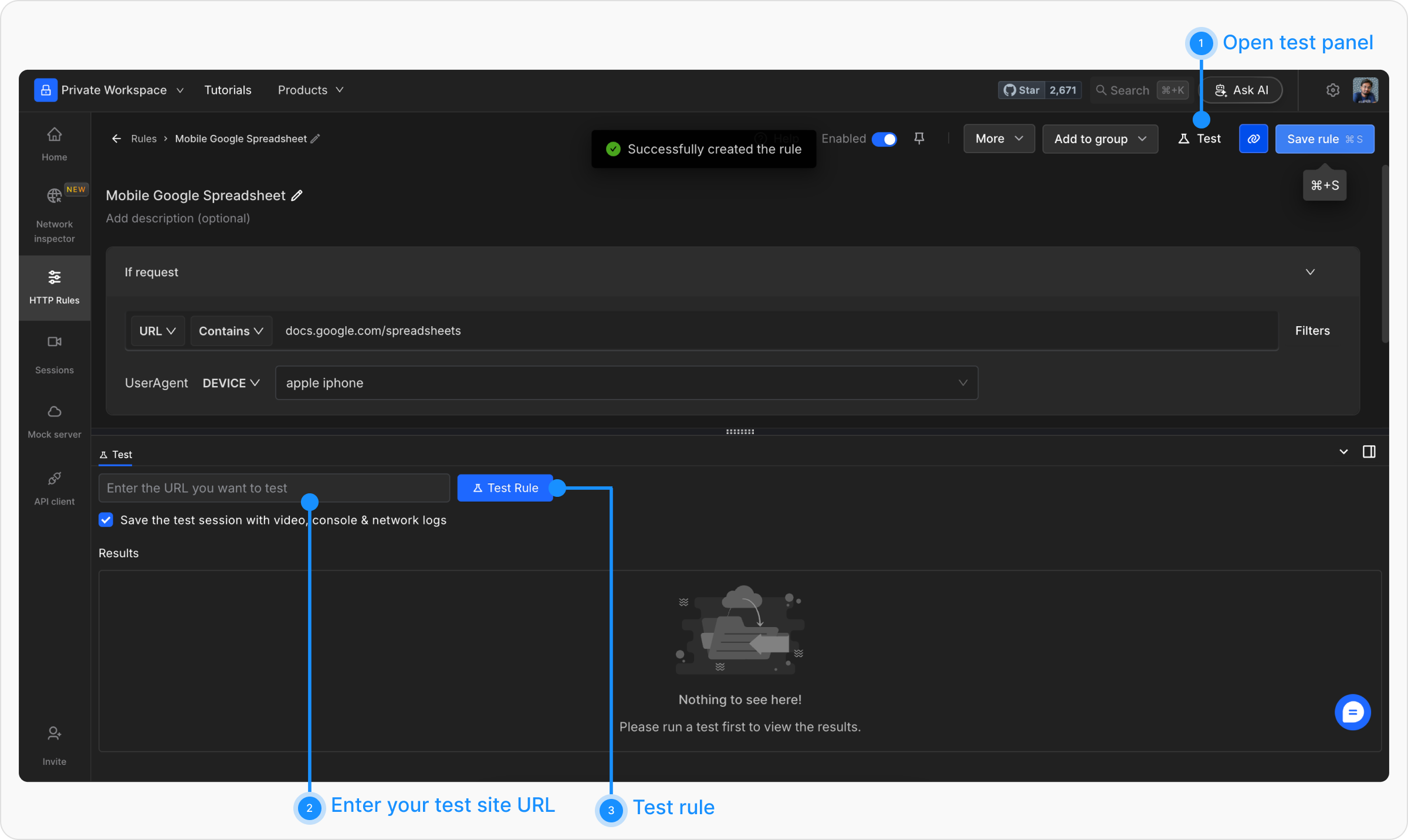Screen dimensions: 1408x840
Task: Click the pin rule icon
Action: pyautogui.click(x=919, y=138)
